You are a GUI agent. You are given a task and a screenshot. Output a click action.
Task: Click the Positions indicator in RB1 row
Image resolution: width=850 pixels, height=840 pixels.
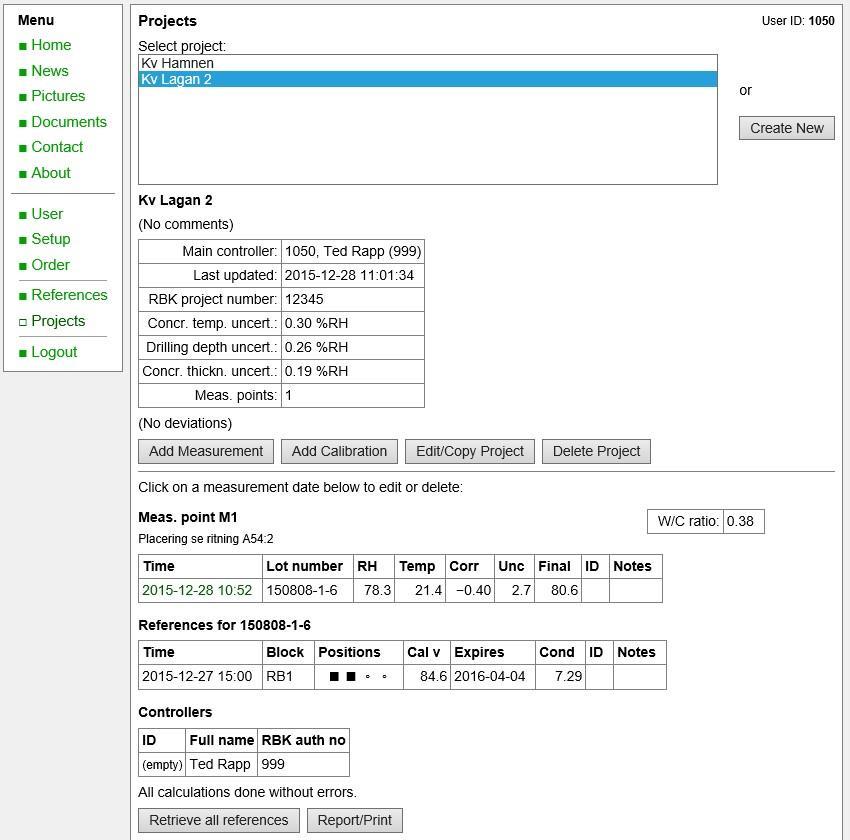(x=358, y=676)
